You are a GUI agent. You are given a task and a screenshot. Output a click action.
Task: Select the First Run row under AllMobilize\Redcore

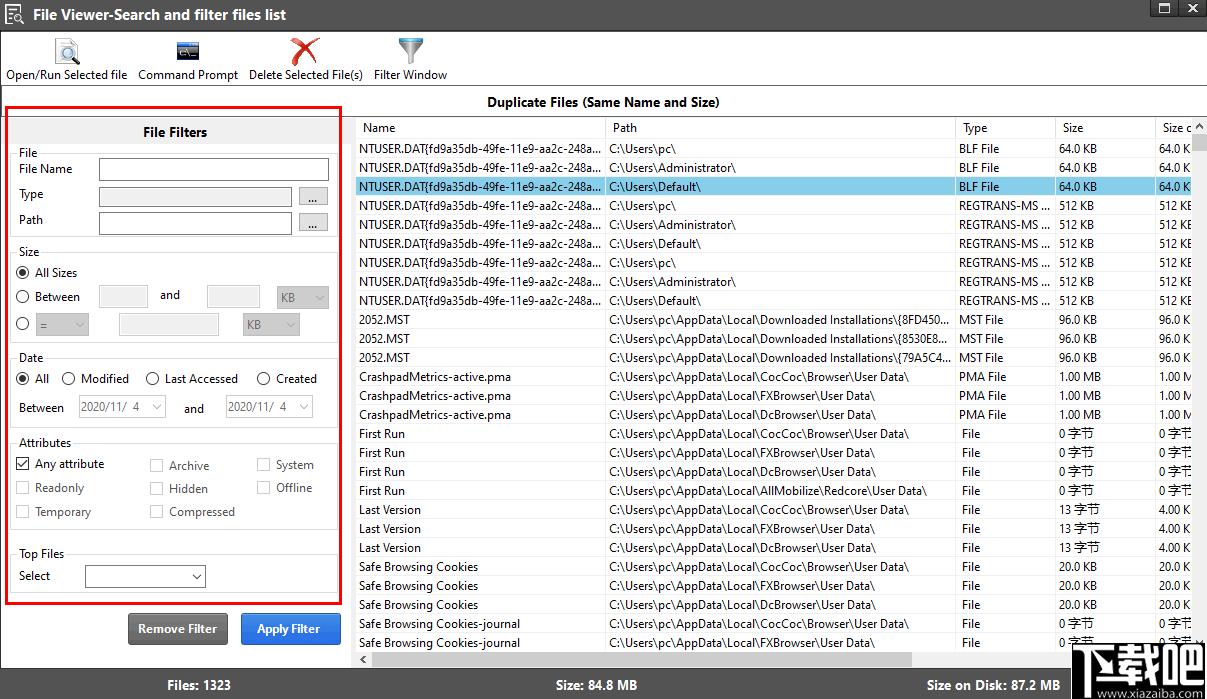773,491
